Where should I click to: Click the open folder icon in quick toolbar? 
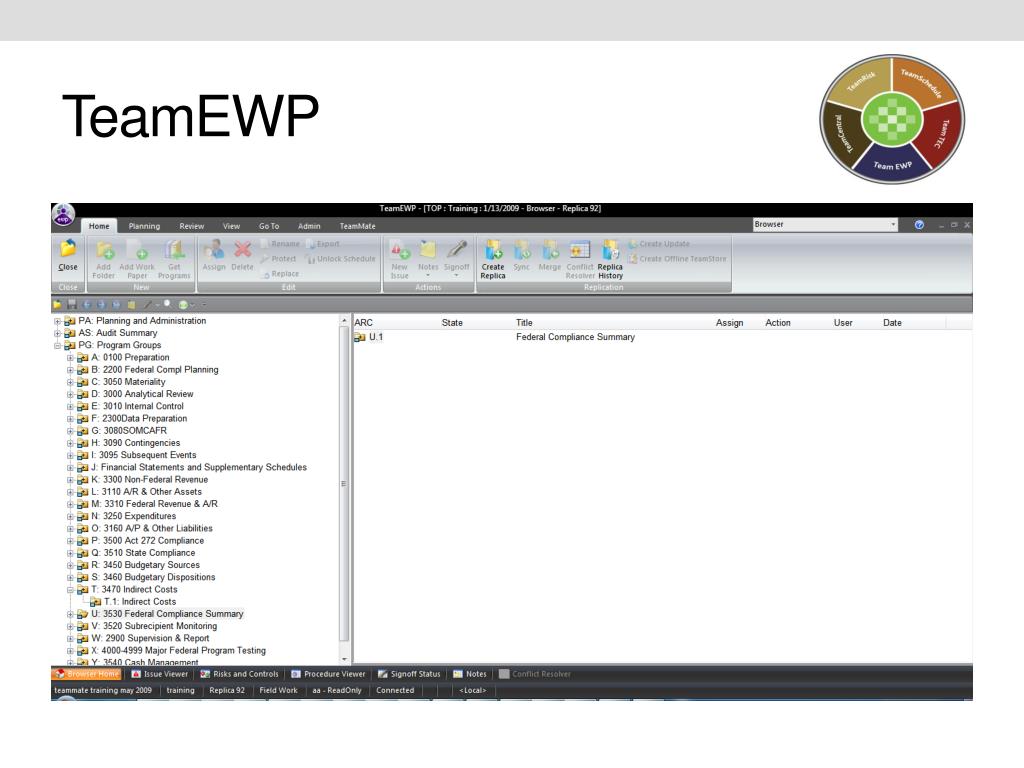57,304
